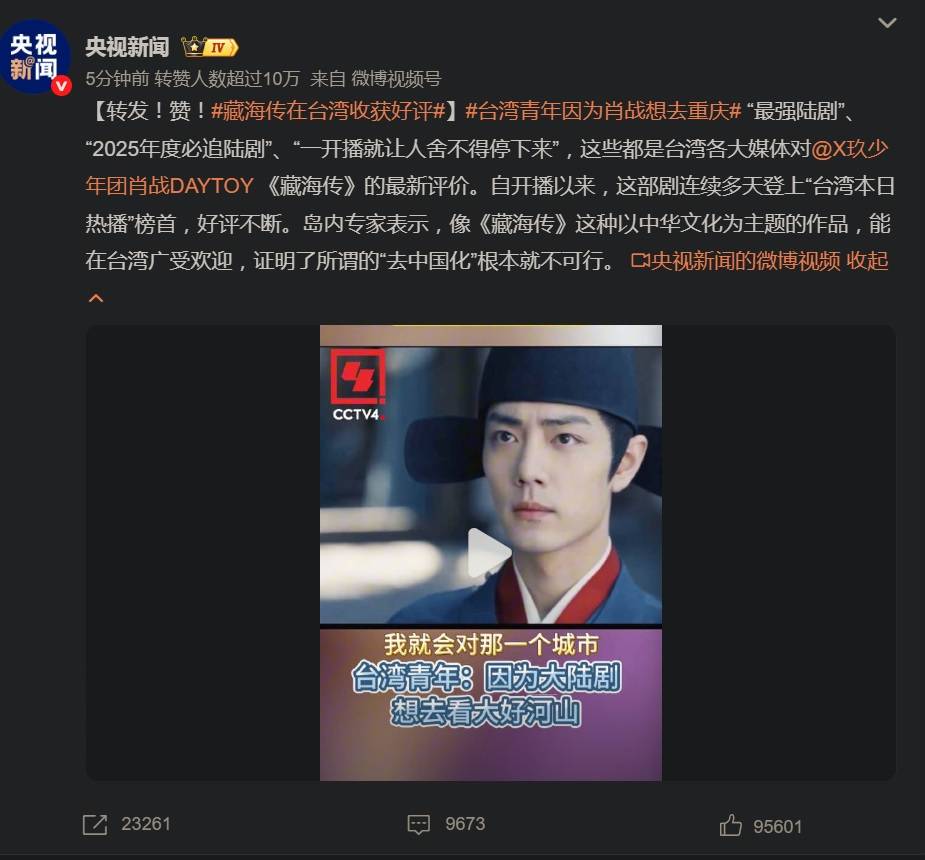Click 收起 to collapse the post text
The height and width of the screenshot is (860, 925).
[867, 261]
